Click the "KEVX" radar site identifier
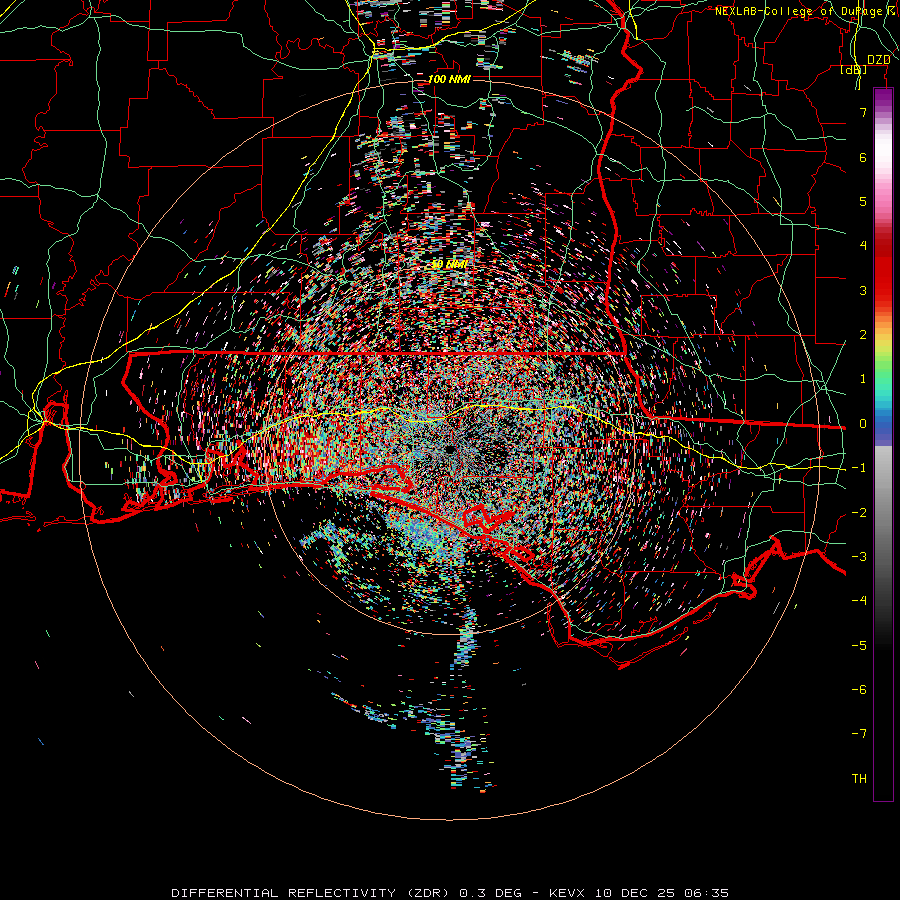 click(x=567, y=893)
